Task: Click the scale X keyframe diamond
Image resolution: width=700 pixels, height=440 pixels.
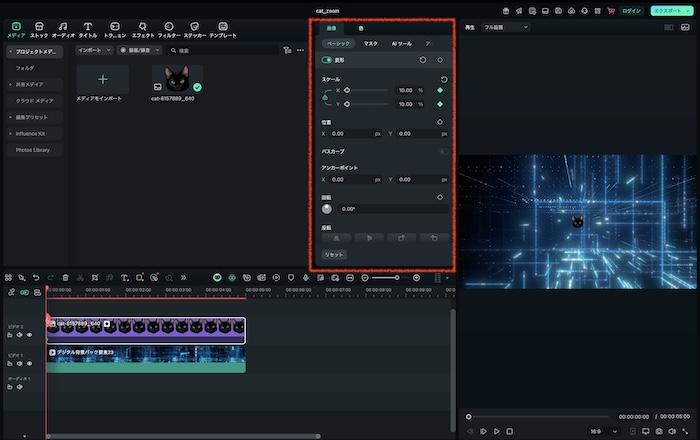Action: tap(440, 90)
